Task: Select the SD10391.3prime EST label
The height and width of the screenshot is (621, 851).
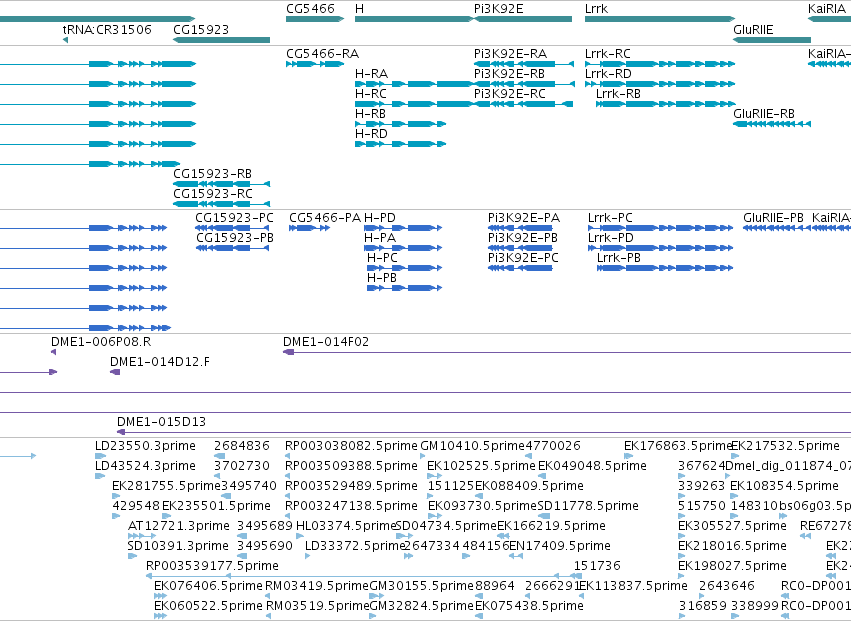Action: click(178, 546)
